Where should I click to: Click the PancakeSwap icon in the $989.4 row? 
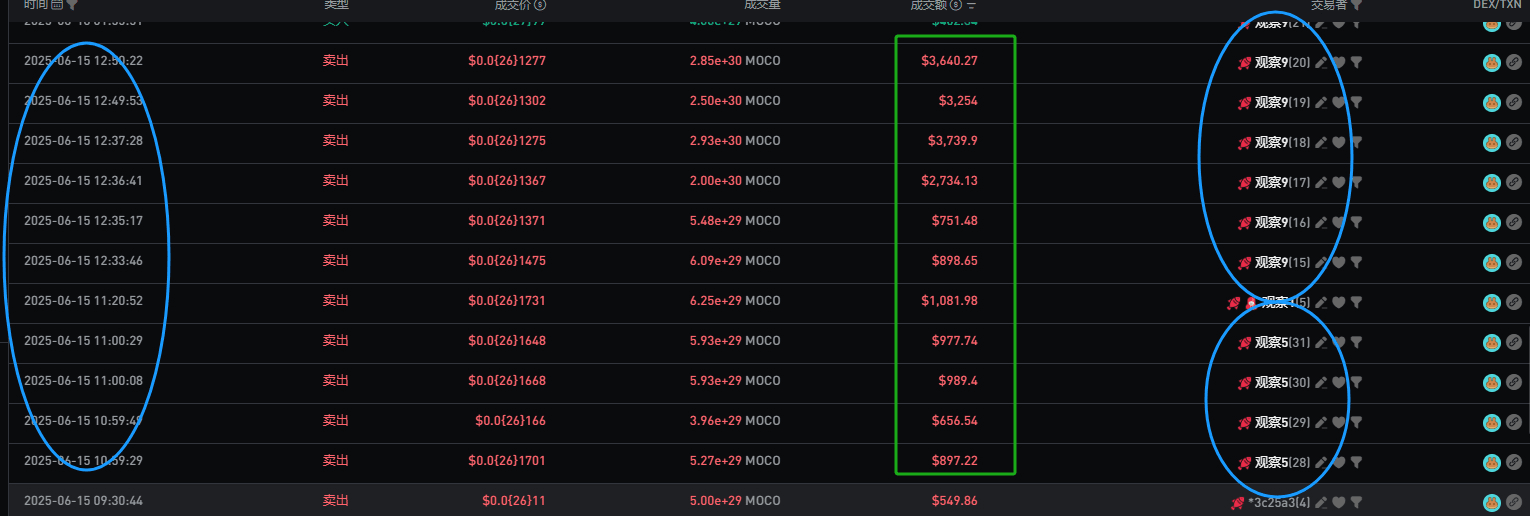tap(1491, 382)
